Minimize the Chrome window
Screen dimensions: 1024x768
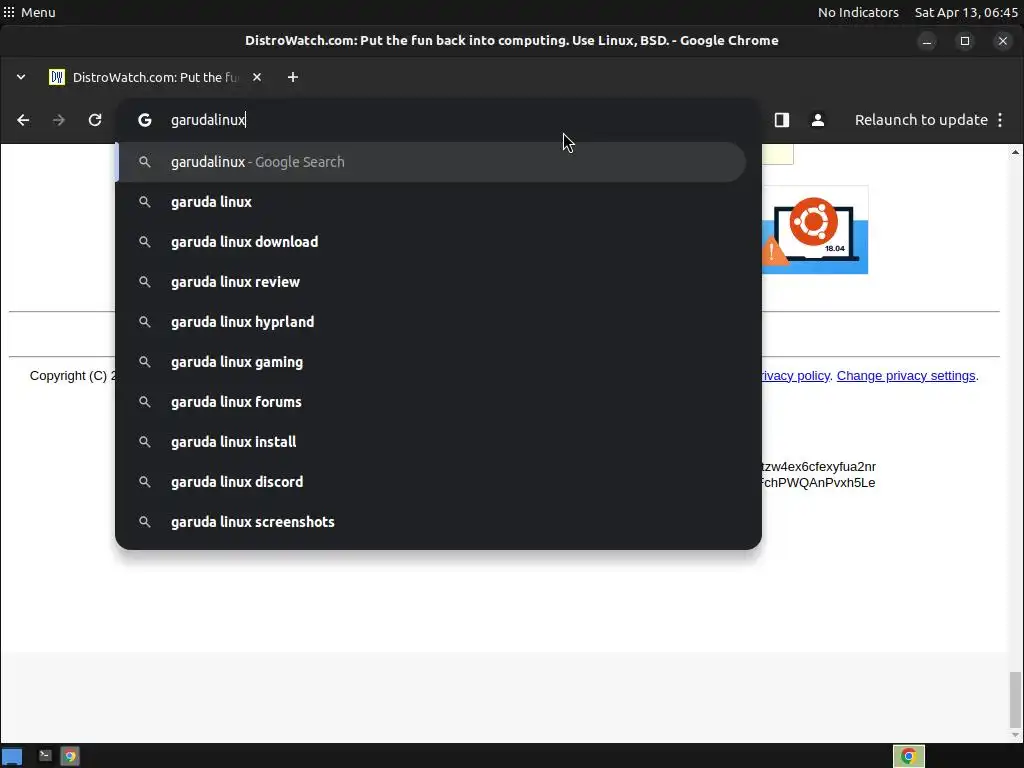click(x=927, y=41)
